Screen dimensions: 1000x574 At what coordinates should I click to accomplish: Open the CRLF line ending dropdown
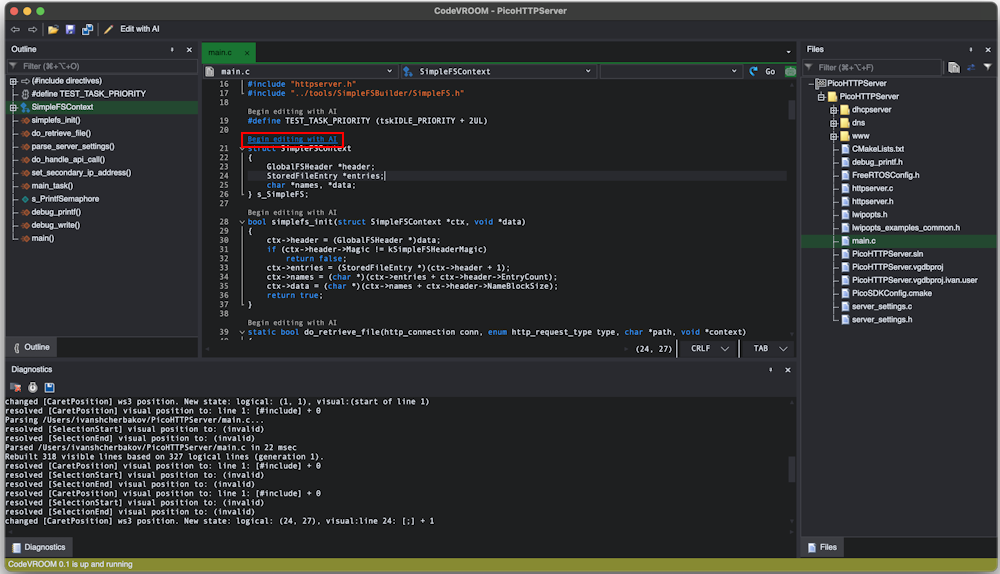click(710, 349)
